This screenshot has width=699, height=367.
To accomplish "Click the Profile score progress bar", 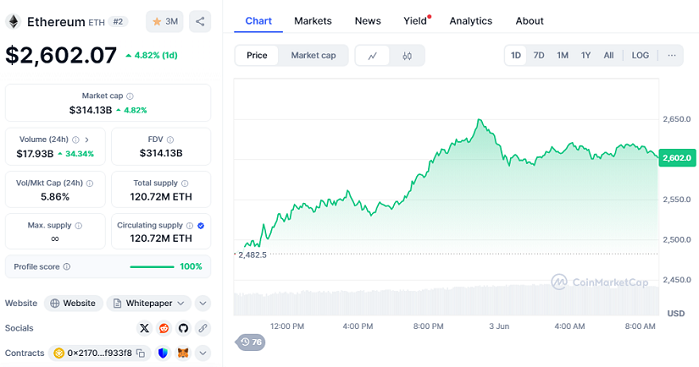I will click(152, 267).
